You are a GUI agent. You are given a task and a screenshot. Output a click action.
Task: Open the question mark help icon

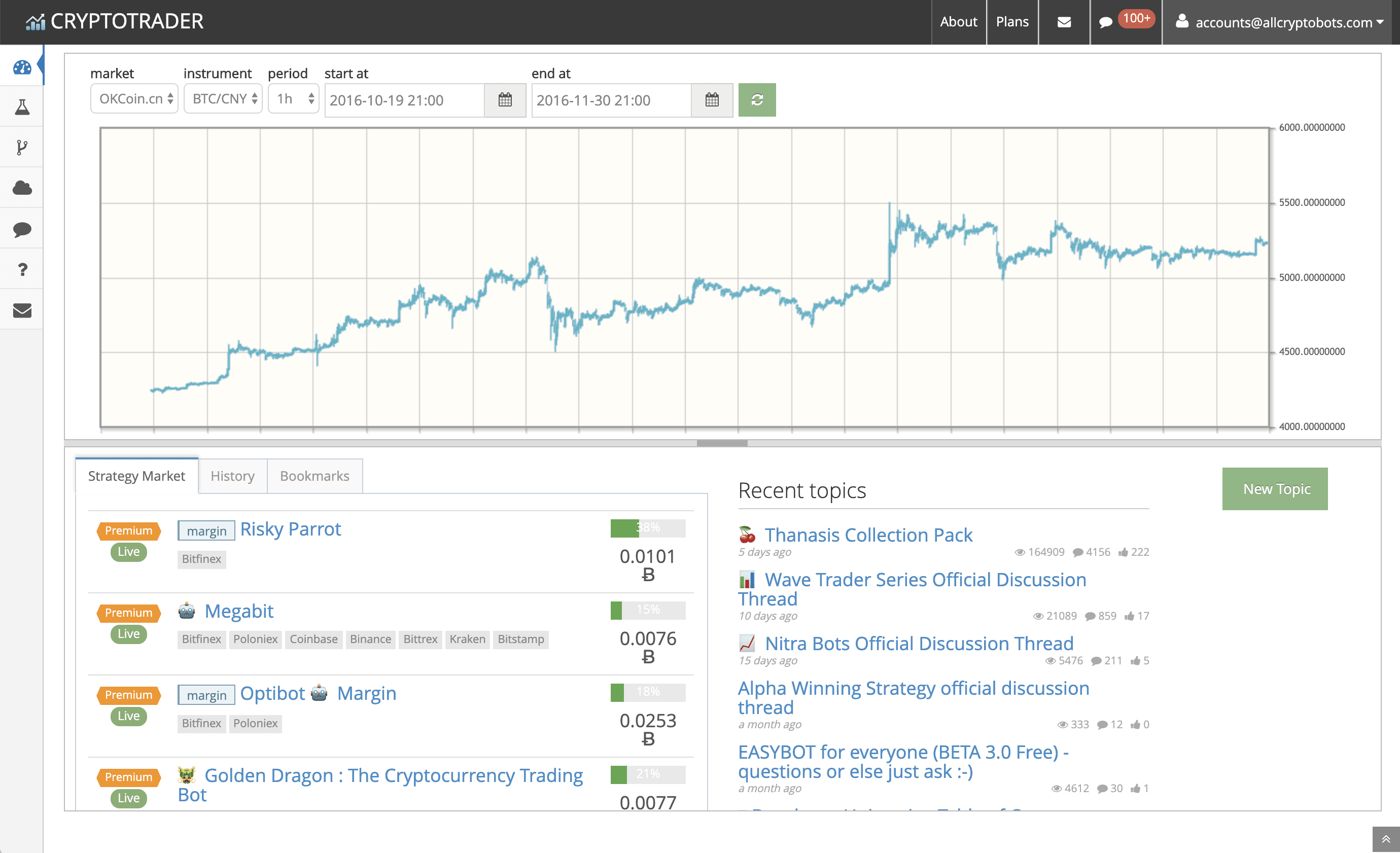pyautogui.click(x=22, y=269)
